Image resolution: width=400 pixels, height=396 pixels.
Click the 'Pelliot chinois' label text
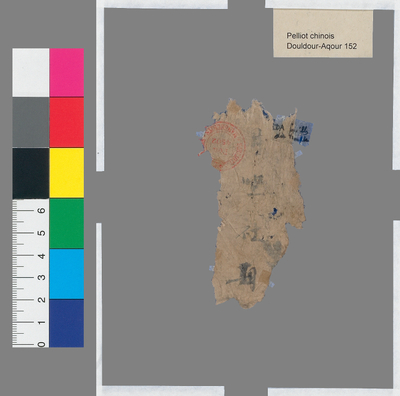click(x=310, y=36)
